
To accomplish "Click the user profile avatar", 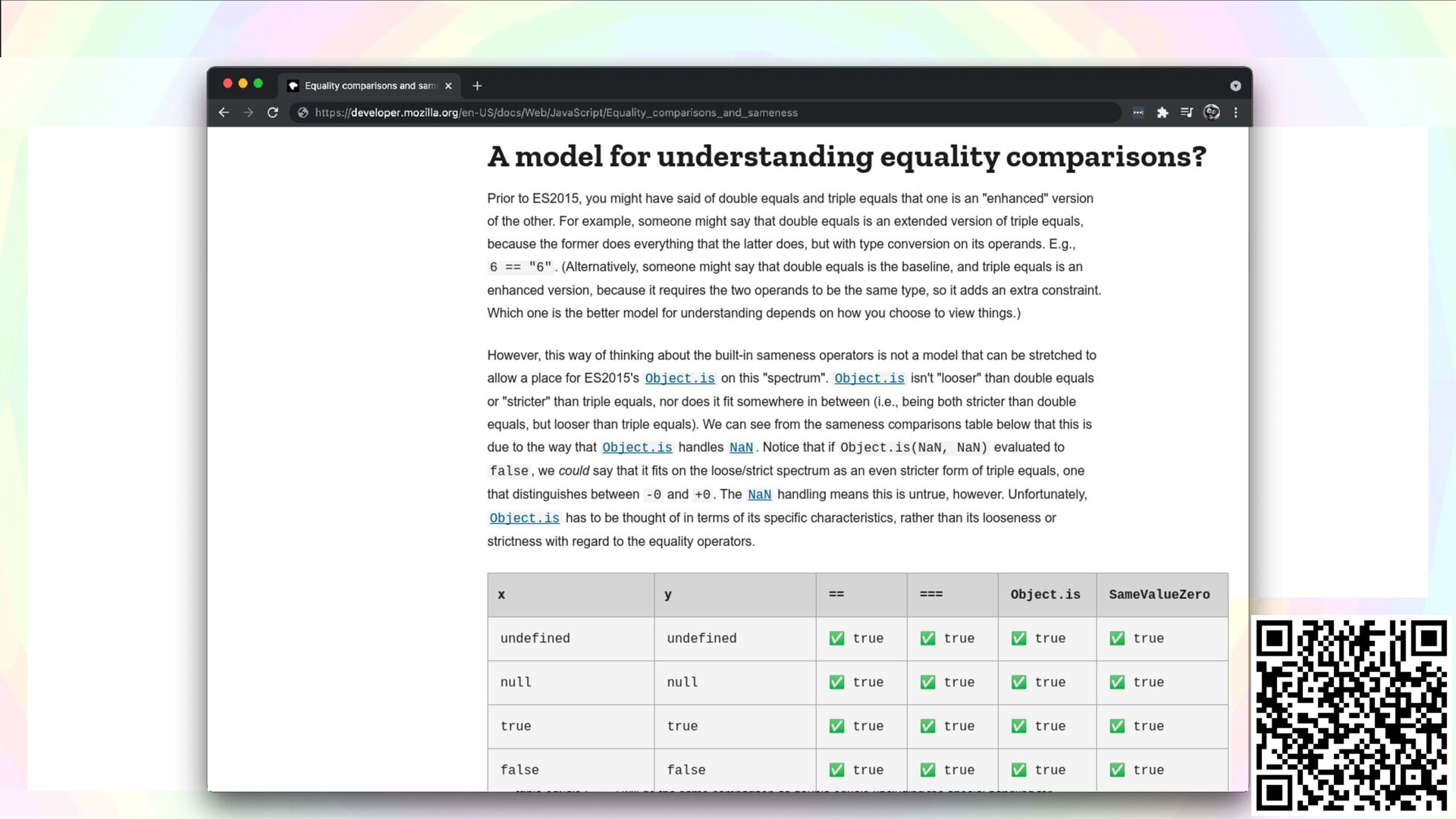I will 1212,112.
